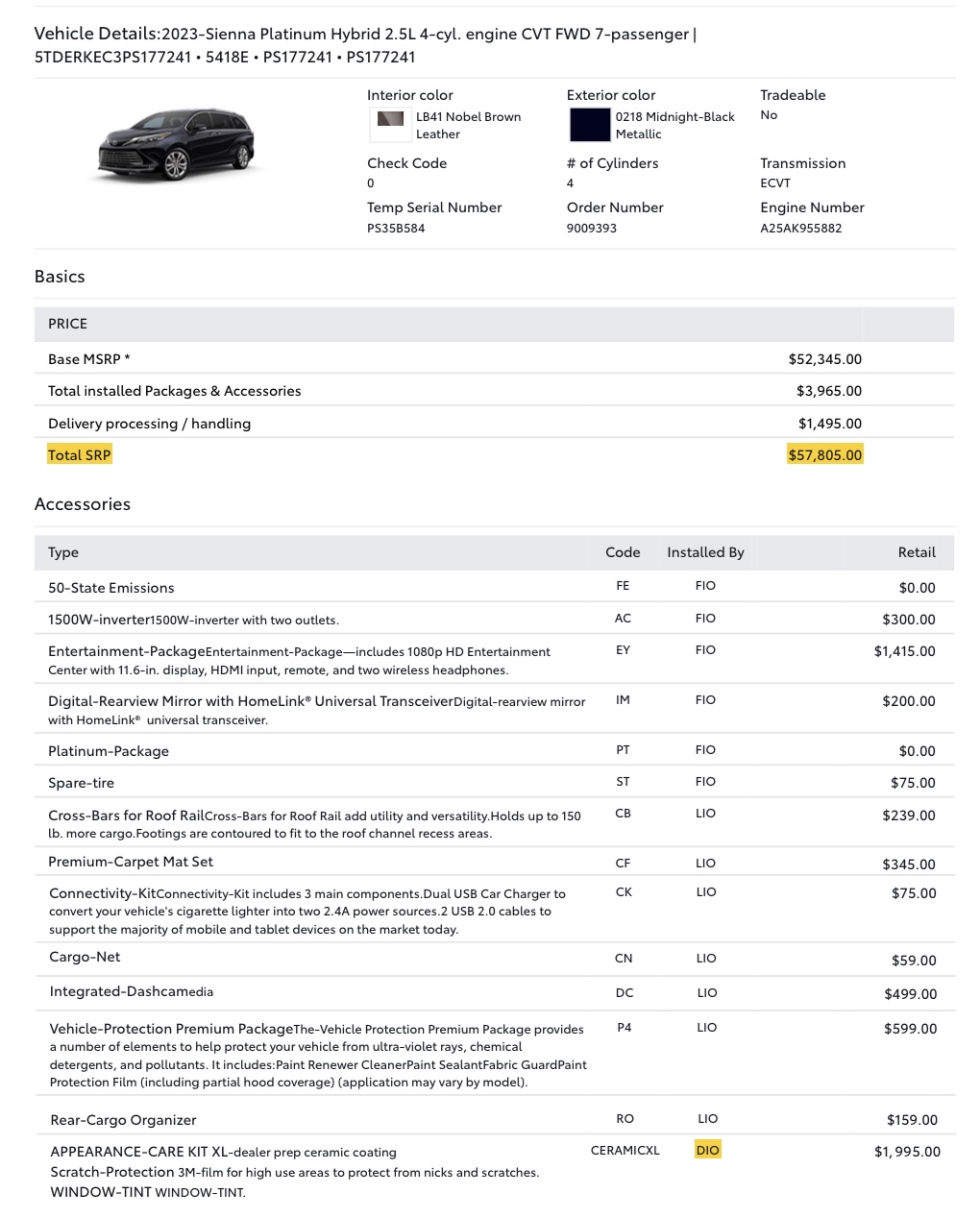The image size is (980, 1218).
Task: Click the delivery fee '$1,495.00'
Action: click(x=830, y=424)
